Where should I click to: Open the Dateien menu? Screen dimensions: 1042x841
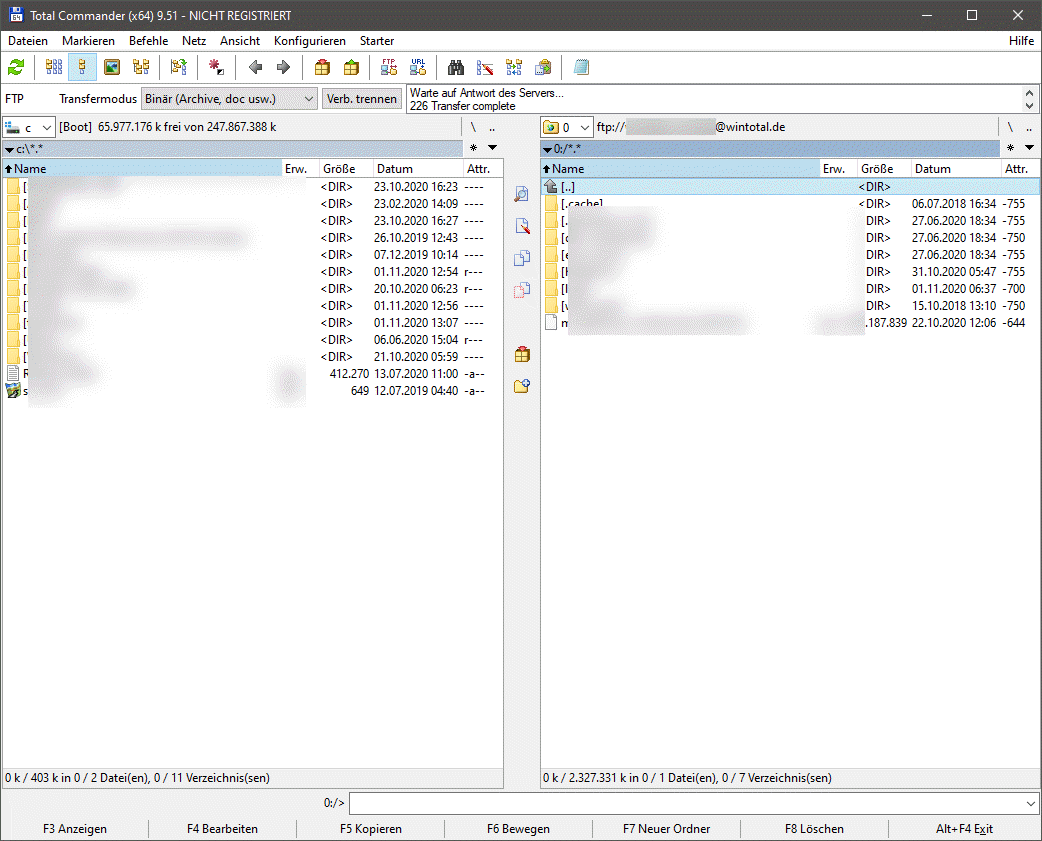point(28,41)
